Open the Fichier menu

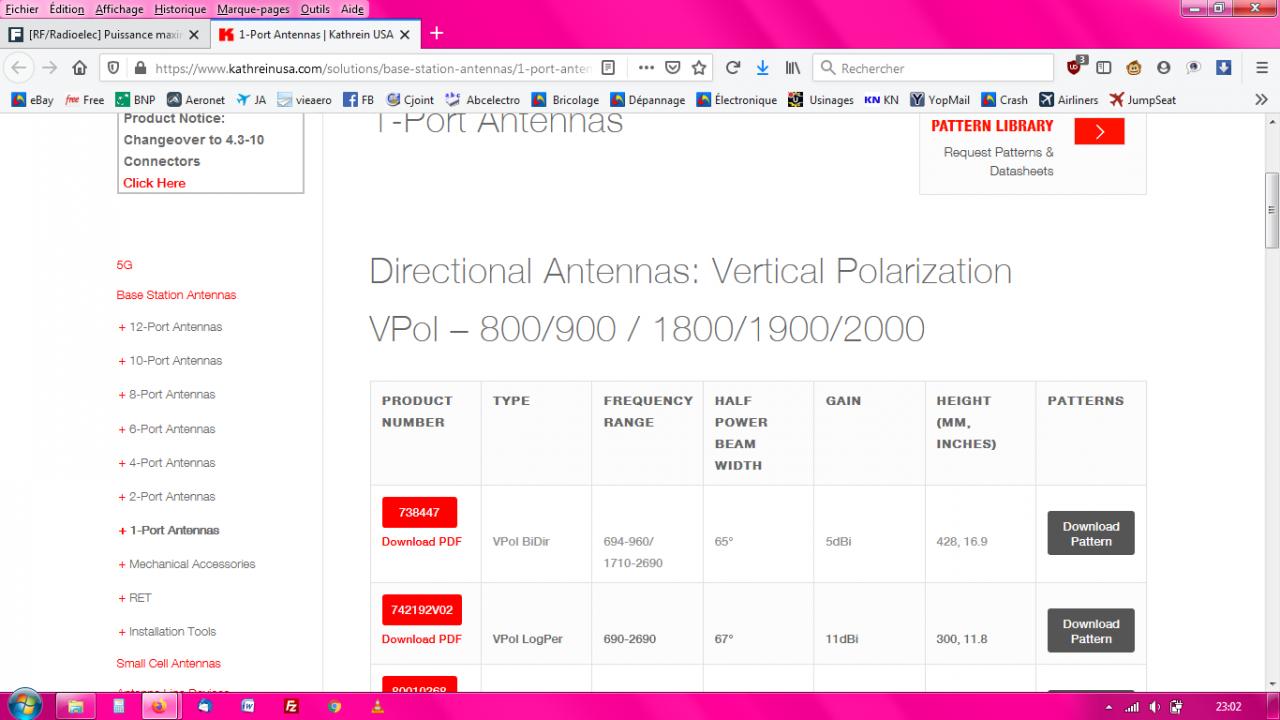click(x=22, y=9)
